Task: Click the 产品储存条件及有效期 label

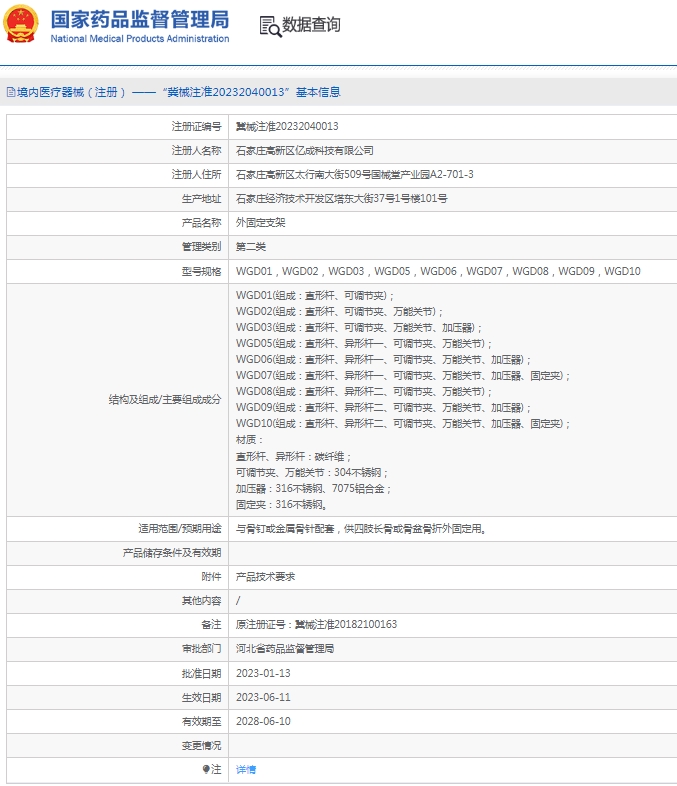Action: point(172,553)
